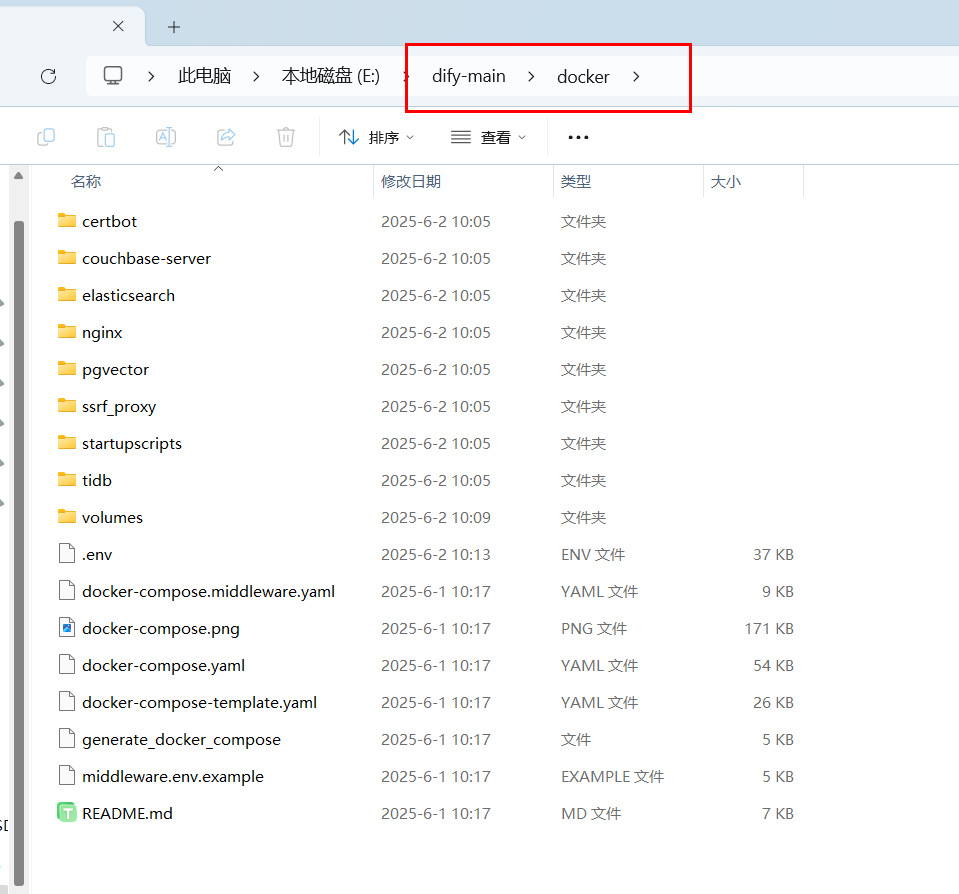Click scrollbar up arrow in left pane
Screen dimensions: 959x894
18,175
